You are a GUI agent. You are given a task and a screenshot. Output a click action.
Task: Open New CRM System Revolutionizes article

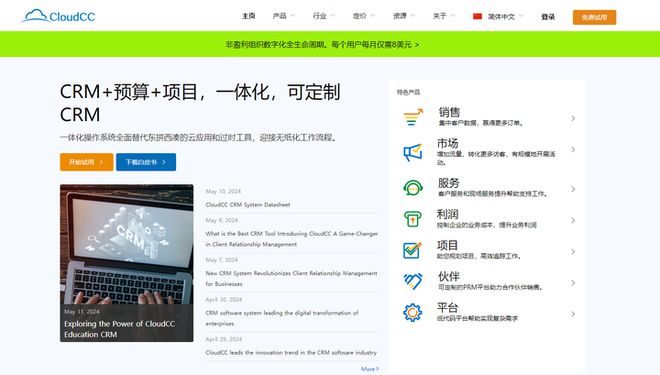pyautogui.click(x=291, y=278)
